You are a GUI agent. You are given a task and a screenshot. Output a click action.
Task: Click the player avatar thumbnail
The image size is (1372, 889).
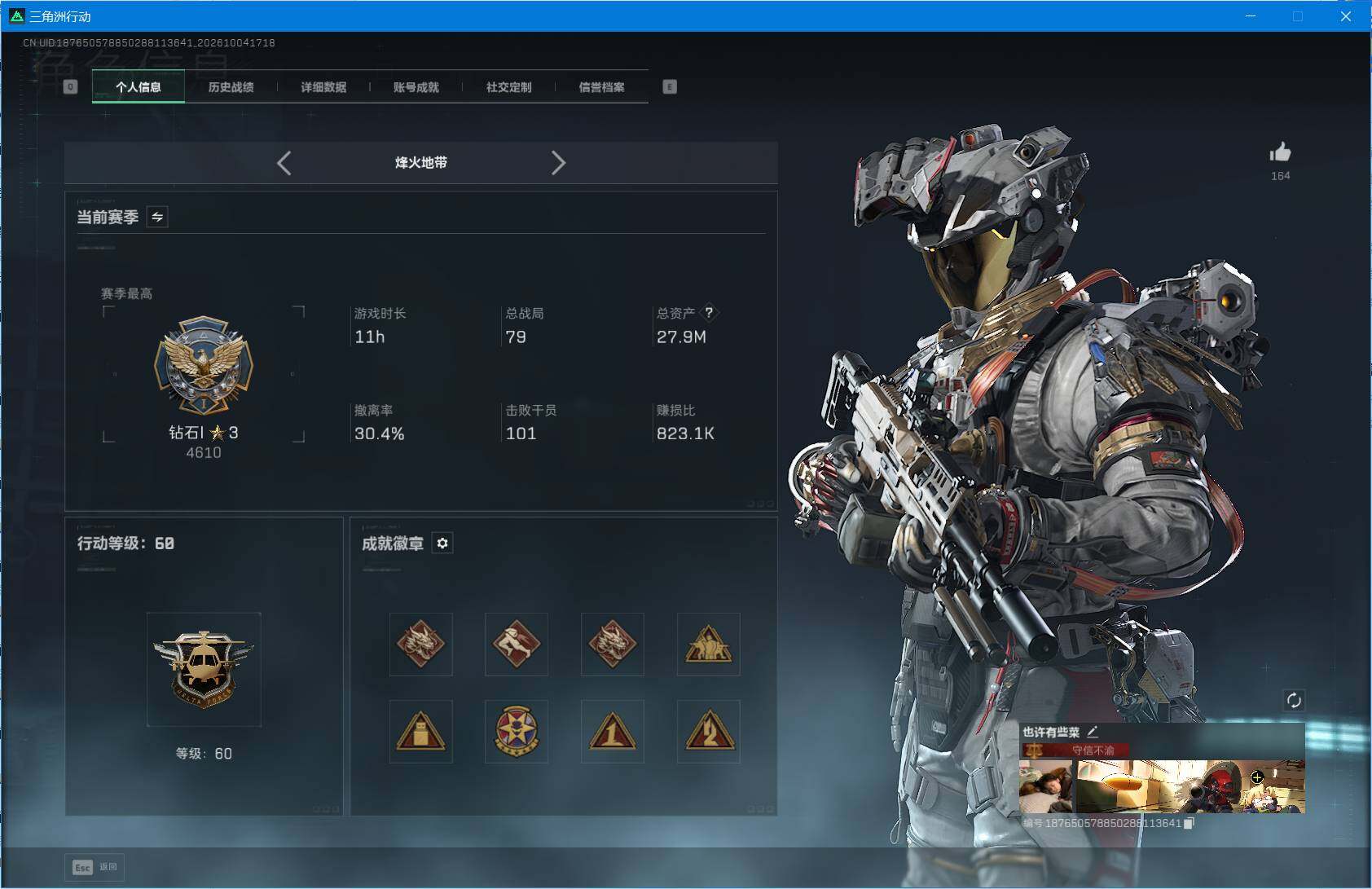coord(1046,786)
